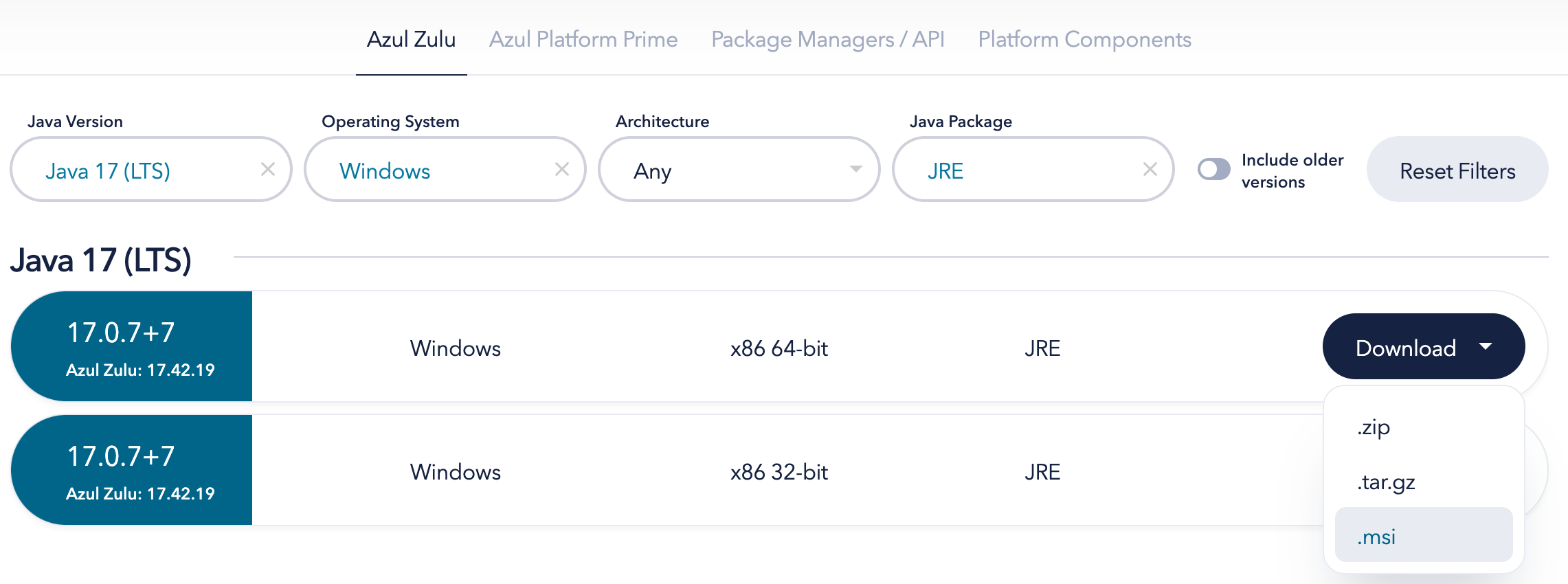The height and width of the screenshot is (584, 1568).
Task: Click Windows text in the 32-bit row
Action: point(456,472)
